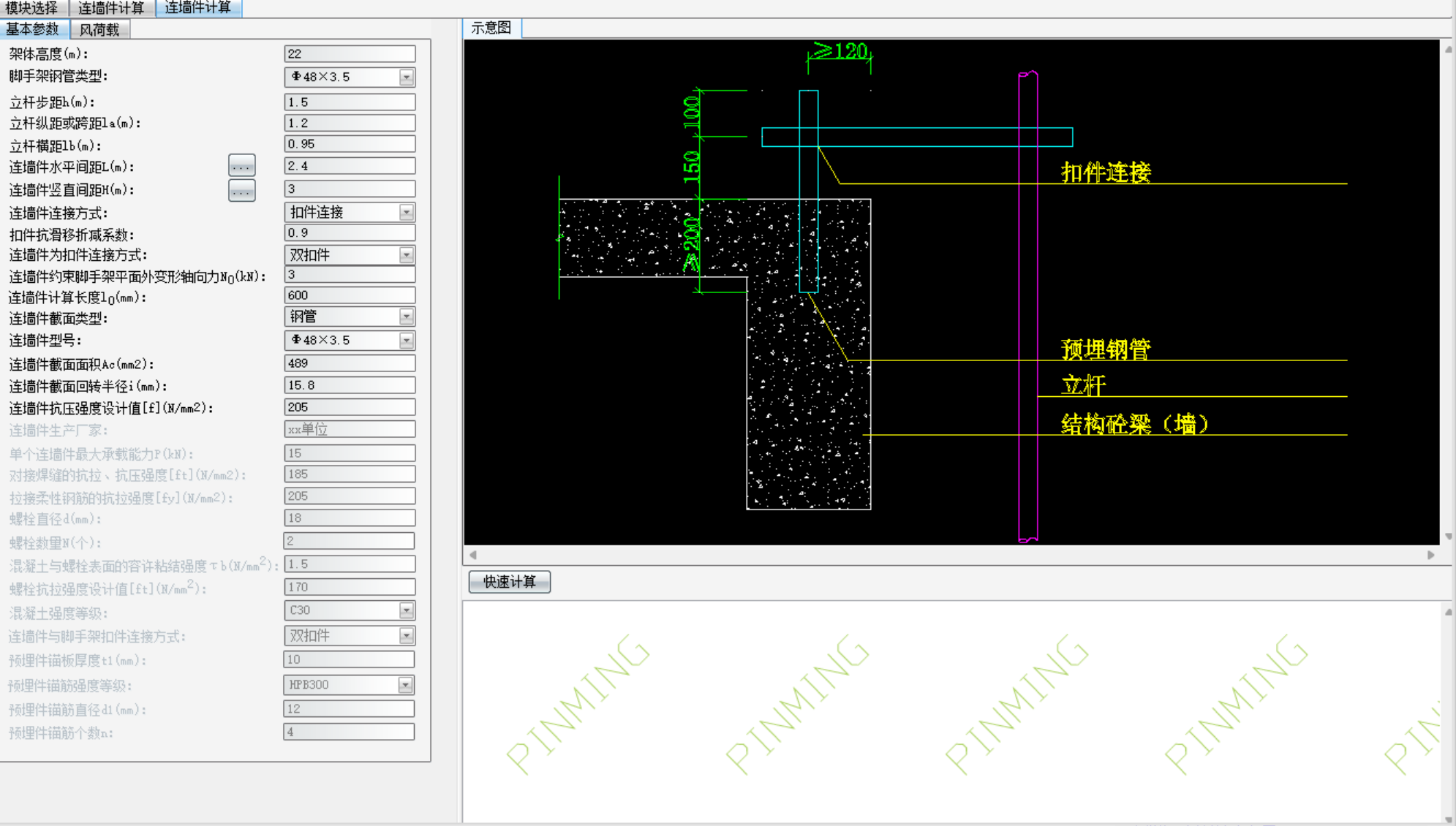Select 示意图 tab above diagram
The width and height of the screenshot is (1456, 826).
(491, 29)
